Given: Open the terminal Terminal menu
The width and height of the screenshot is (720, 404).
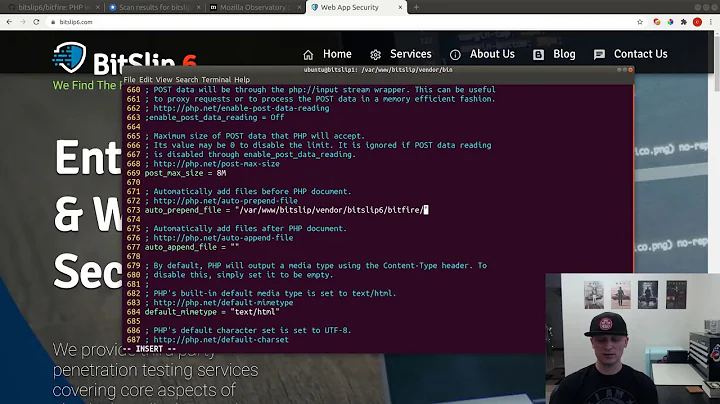Looking at the screenshot, I should (216, 79).
